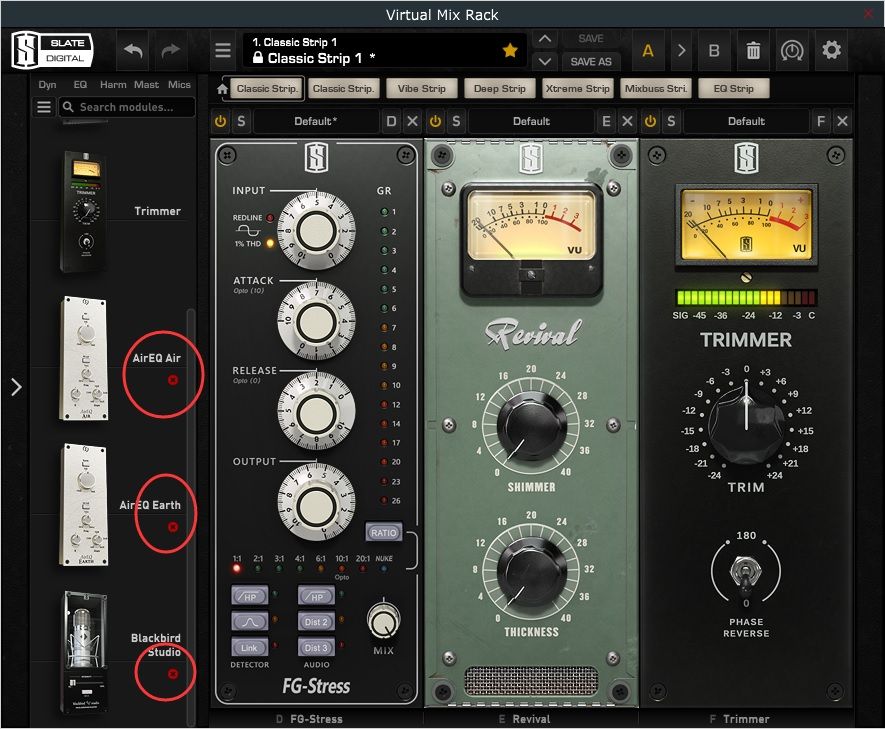This screenshot has width=885, height=729.
Task: Solo the FG-Stress module
Action: (x=241, y=121)
